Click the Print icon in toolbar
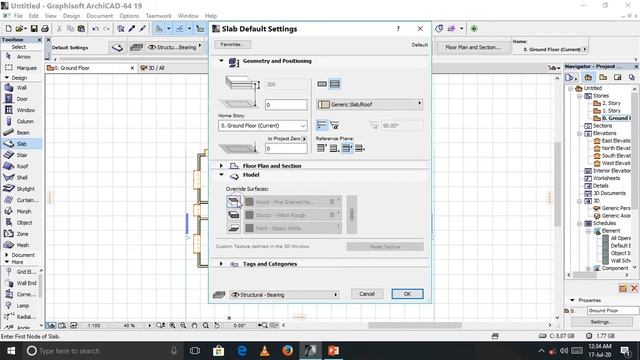 45,29
